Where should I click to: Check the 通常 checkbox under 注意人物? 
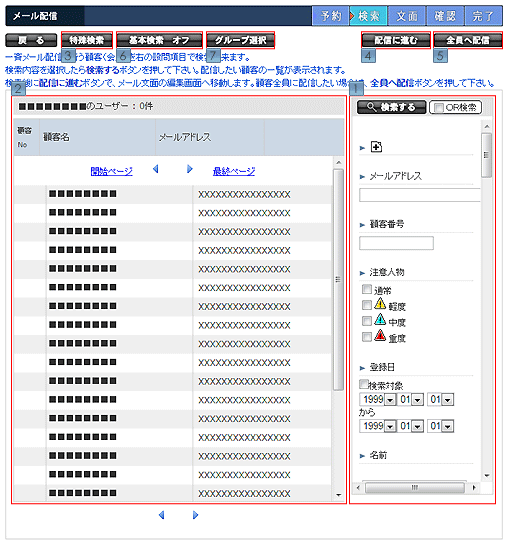point(367,289)
